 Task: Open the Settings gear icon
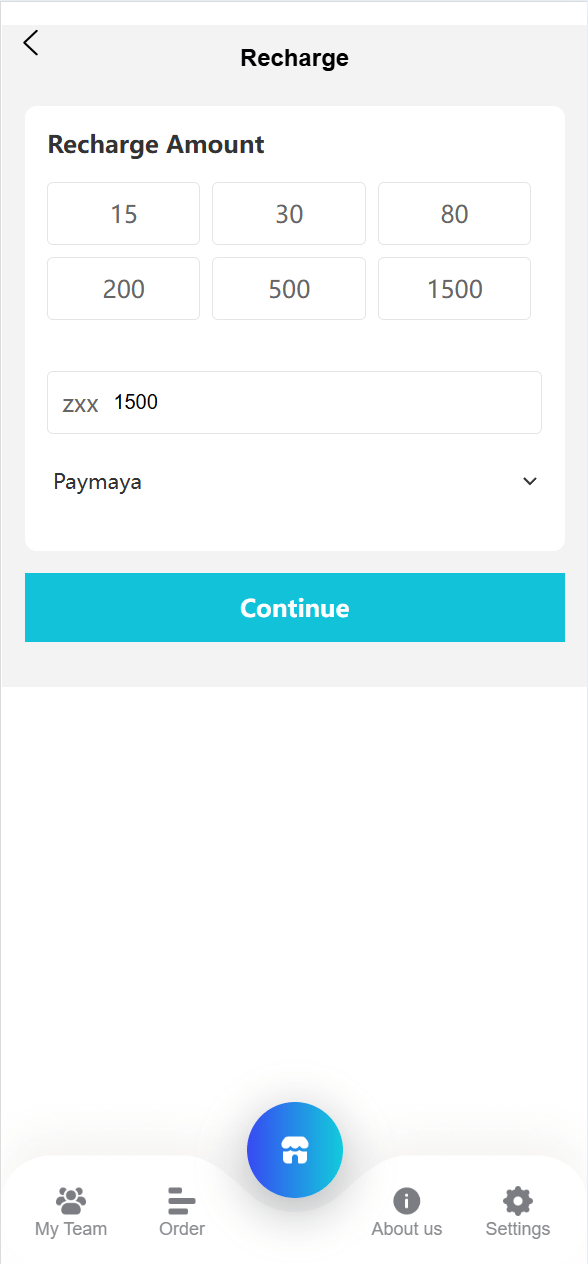pyautogui.click(x=518, y=1201)
